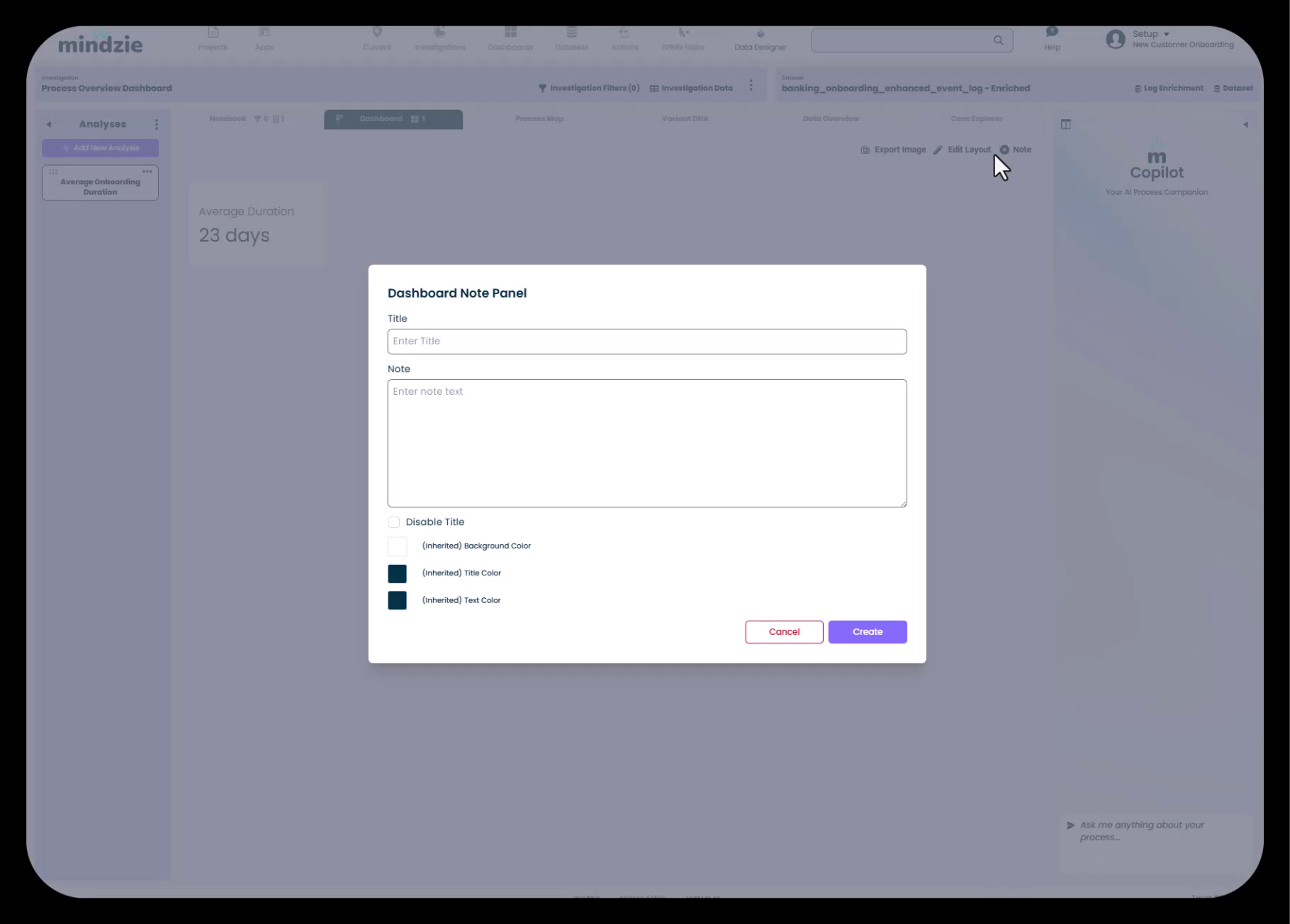
Task: Click the Note plus icon
Action: coord(1004,150)
